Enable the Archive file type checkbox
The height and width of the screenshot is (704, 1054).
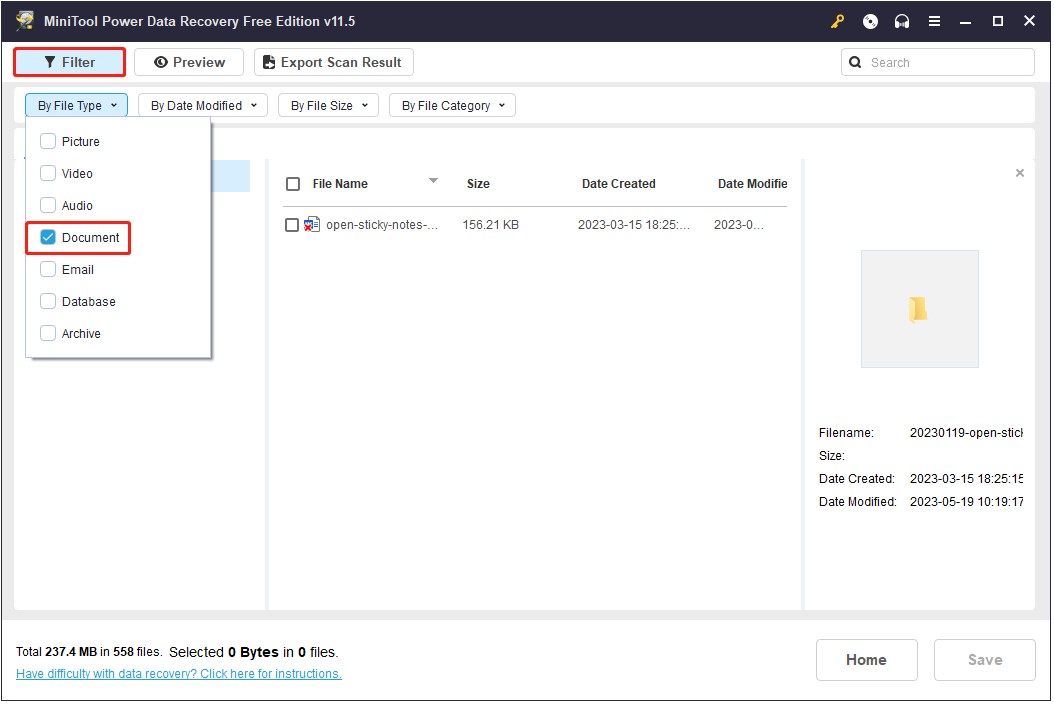point(48,334)
